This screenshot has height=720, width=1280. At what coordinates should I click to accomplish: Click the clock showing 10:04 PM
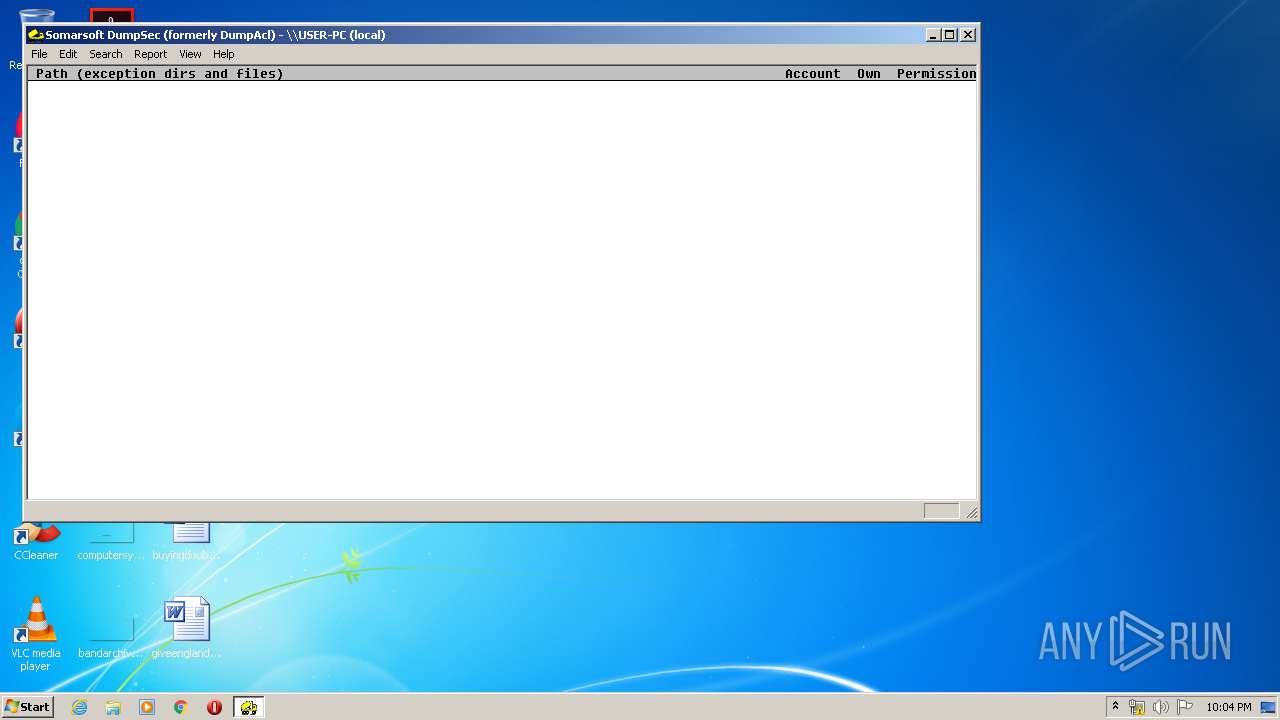[1228, 707]
